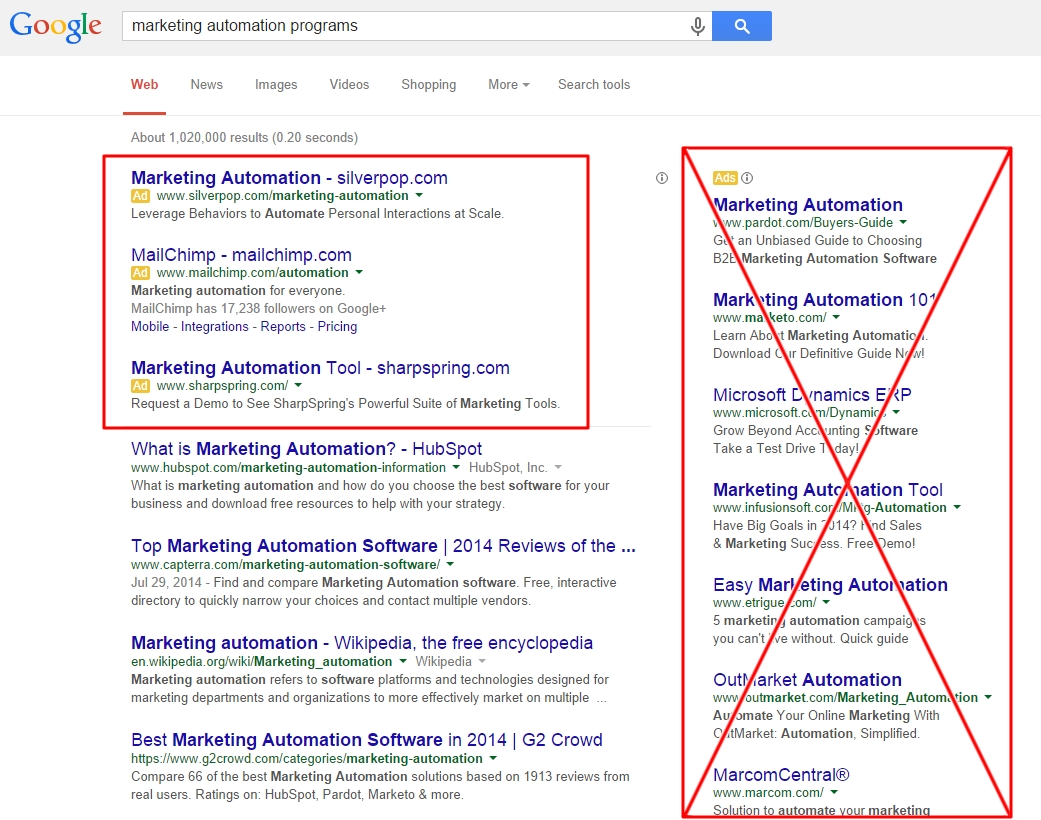Screen dimensions: 1041x820
Task: Expand the More search categories dropdown
Action: (508, 85)
